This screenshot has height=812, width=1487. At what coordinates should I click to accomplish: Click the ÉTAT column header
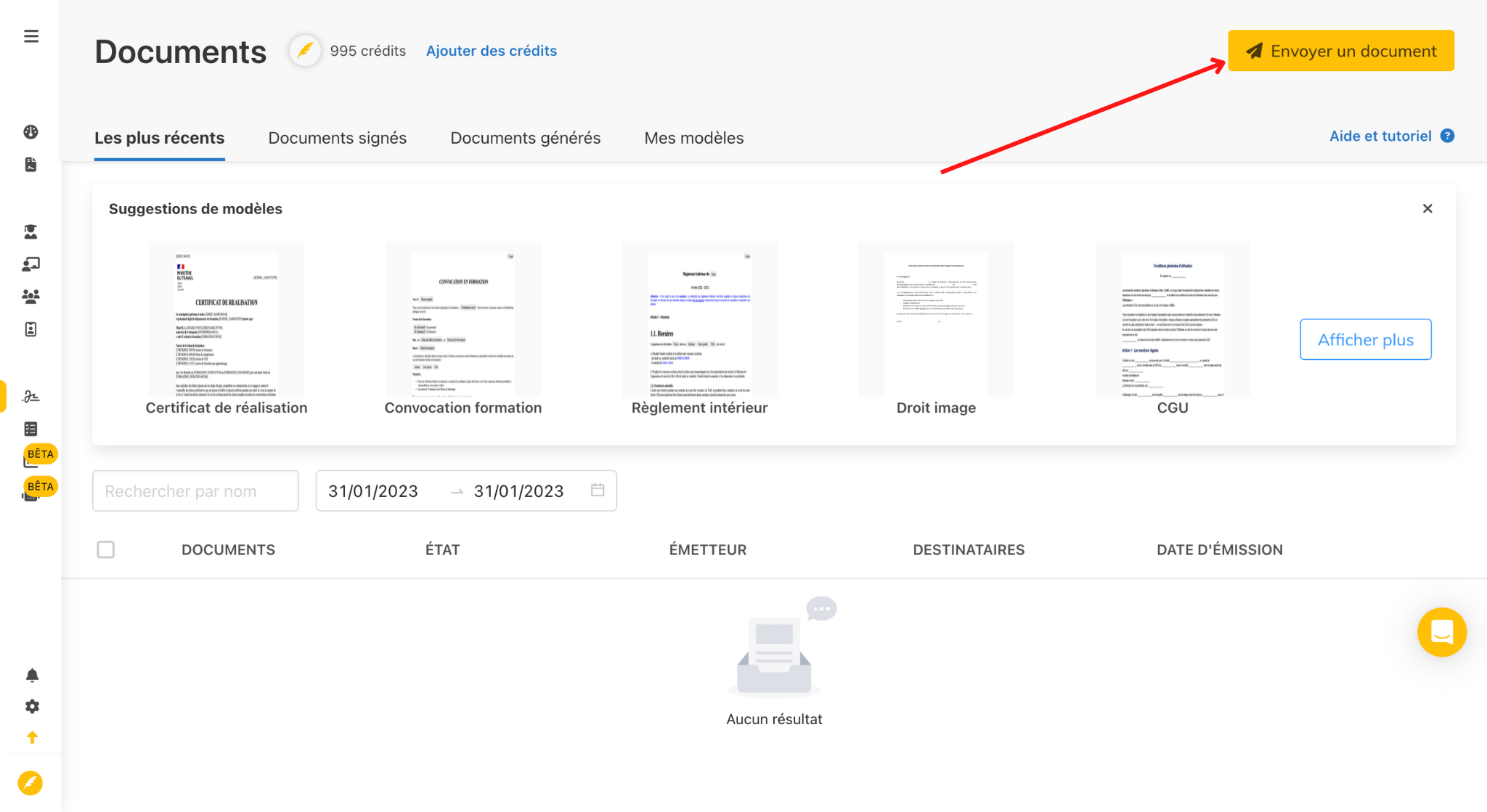[443, 550]
